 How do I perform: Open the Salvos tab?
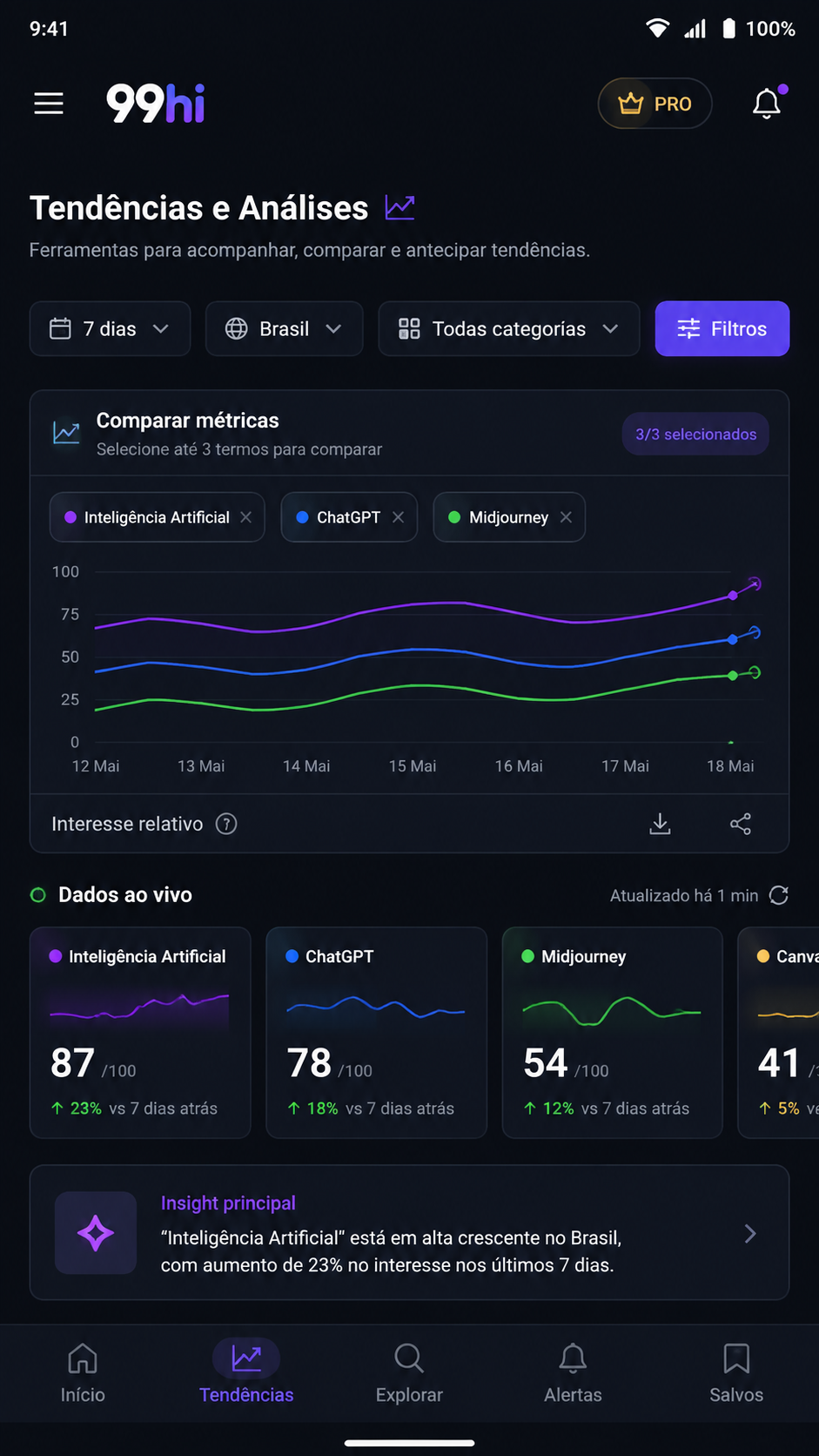736,1373
